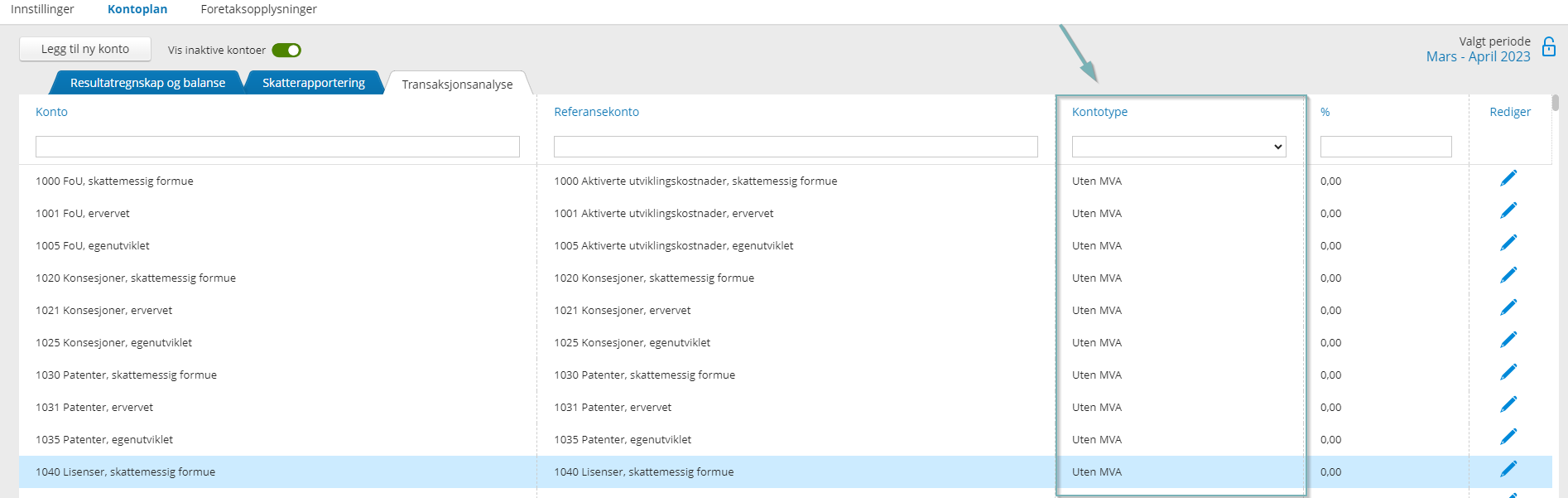Select row 1030 Patenter, skattemessig formue

(x=785, y=375)
